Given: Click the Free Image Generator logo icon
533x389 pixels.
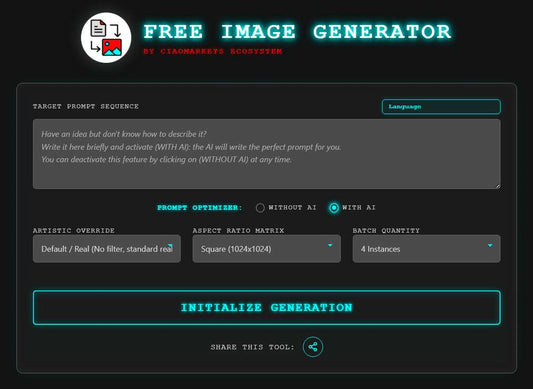Looking at the screenshot, I should pos(106,38).
